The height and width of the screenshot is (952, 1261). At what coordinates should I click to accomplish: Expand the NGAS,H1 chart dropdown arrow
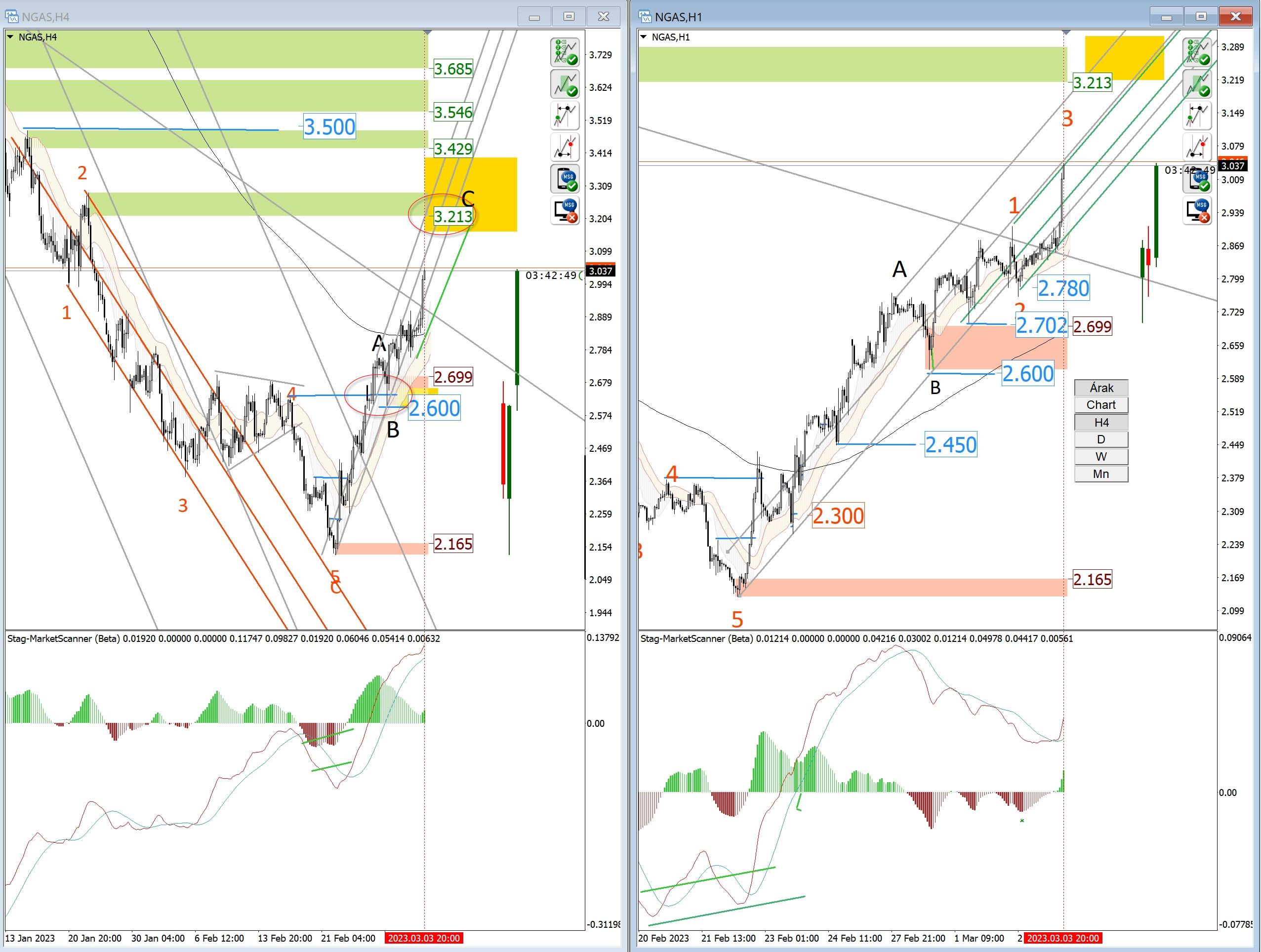644,37
